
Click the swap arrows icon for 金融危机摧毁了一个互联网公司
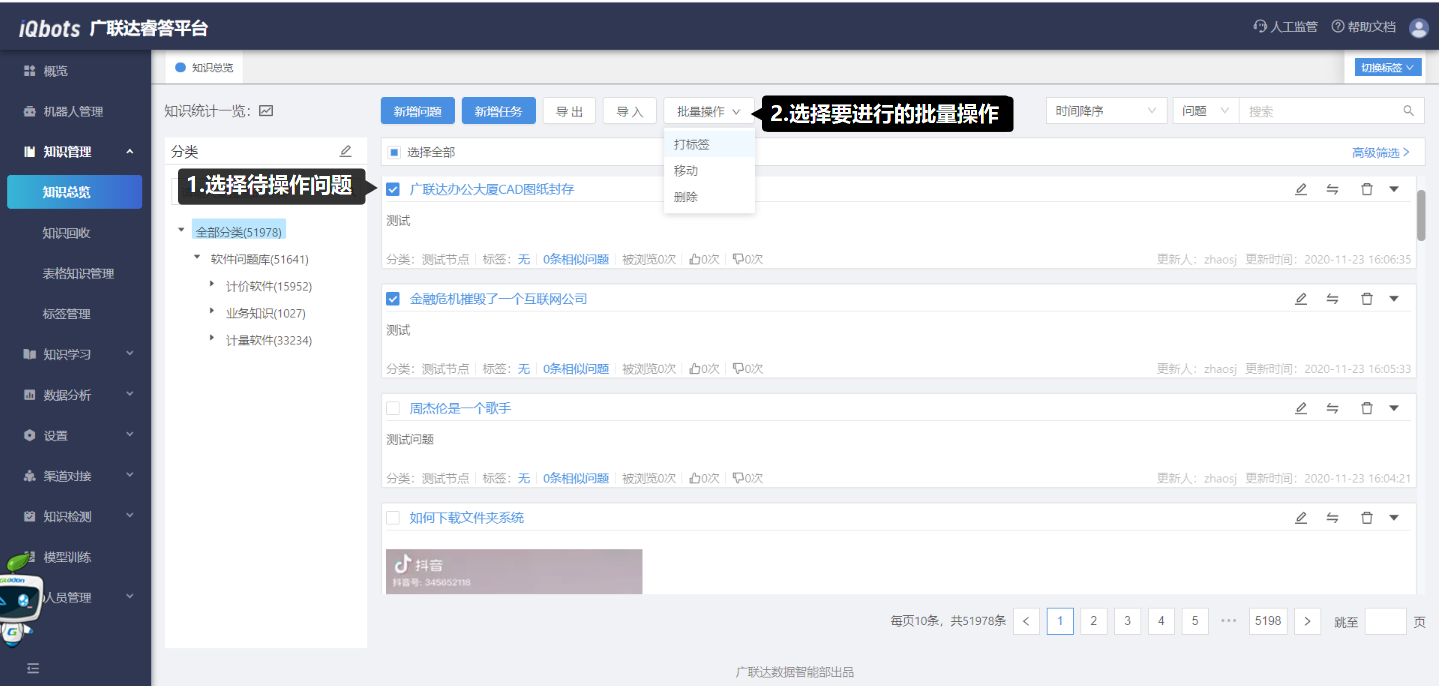click(1332, 298)
